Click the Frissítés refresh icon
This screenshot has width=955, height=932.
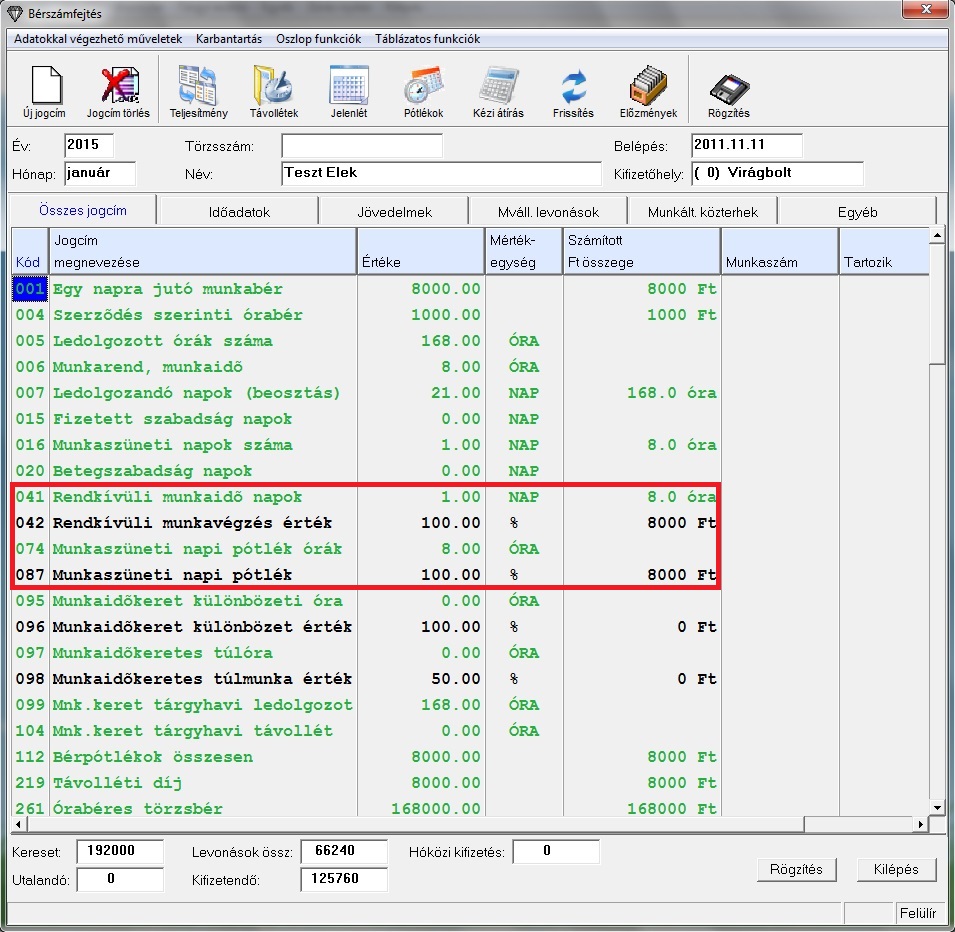pos(573,86)
